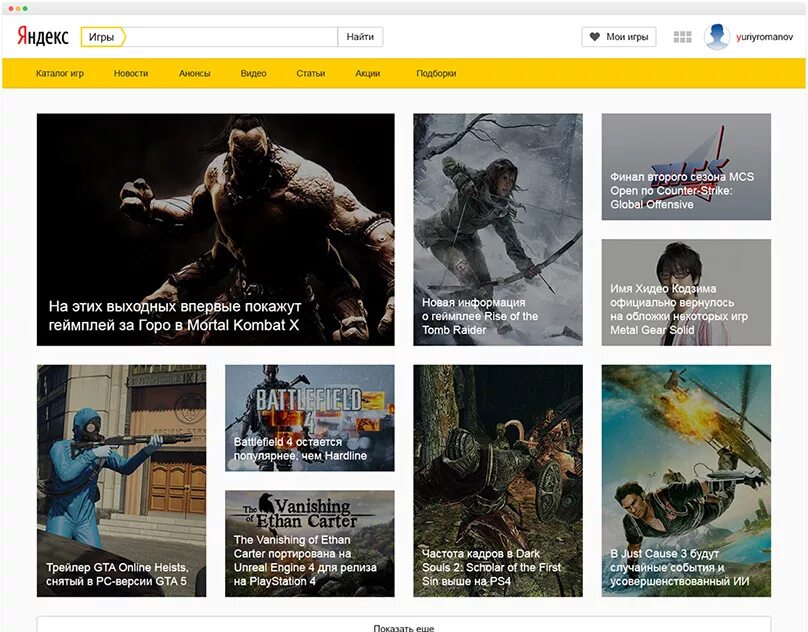Switch to the Видео section
Screen dimensions: 808x632
[x=254, y=73]
